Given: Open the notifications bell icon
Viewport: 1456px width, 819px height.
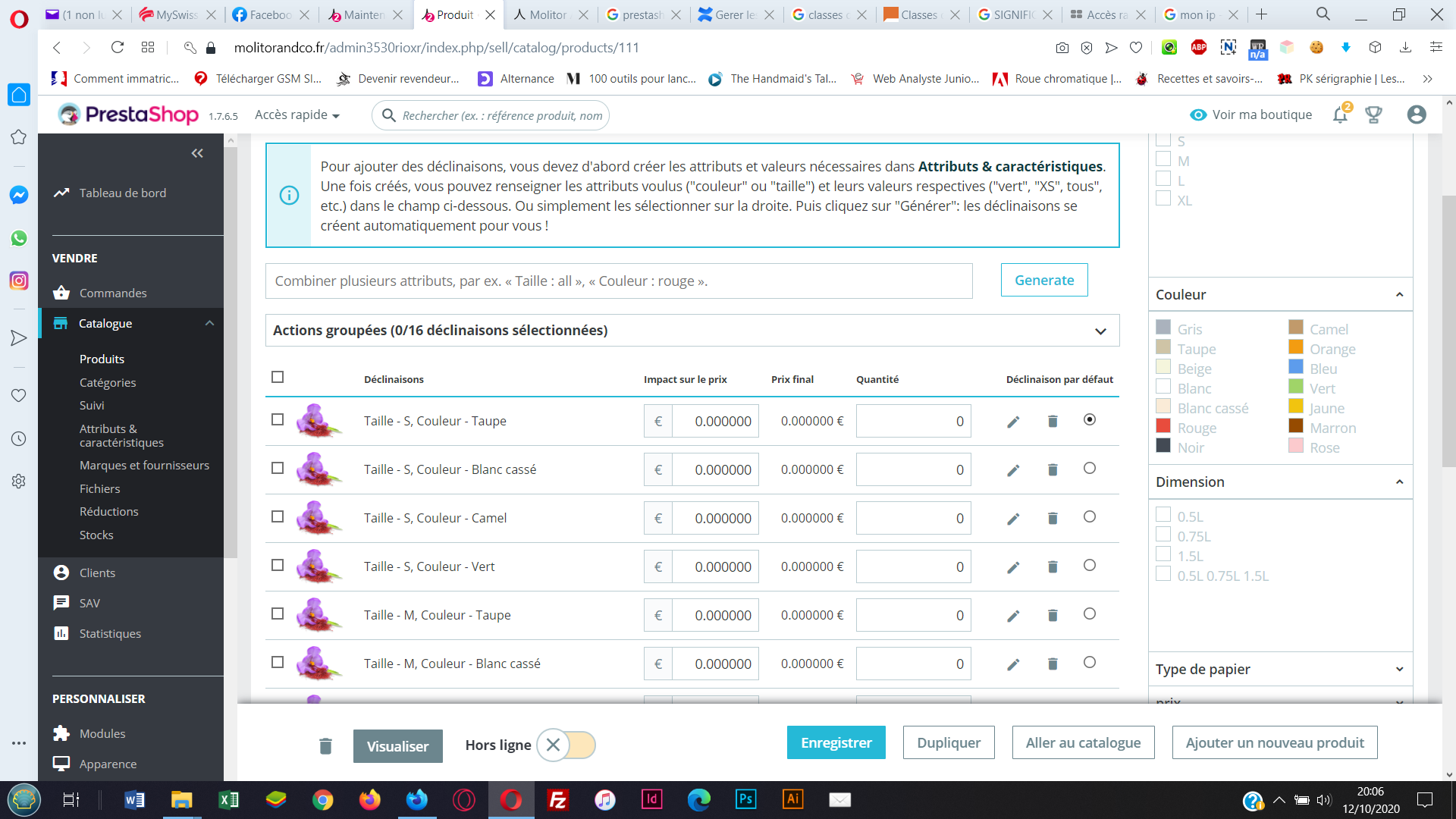Looking at the screenshot, I should coord(1341,115).
